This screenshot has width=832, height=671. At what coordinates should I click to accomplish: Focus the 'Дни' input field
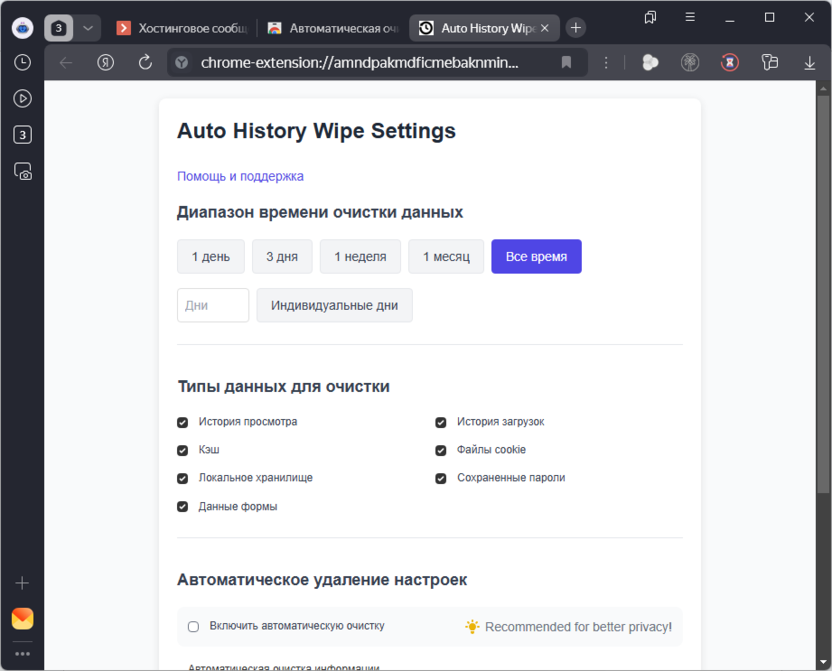[213, 306]
